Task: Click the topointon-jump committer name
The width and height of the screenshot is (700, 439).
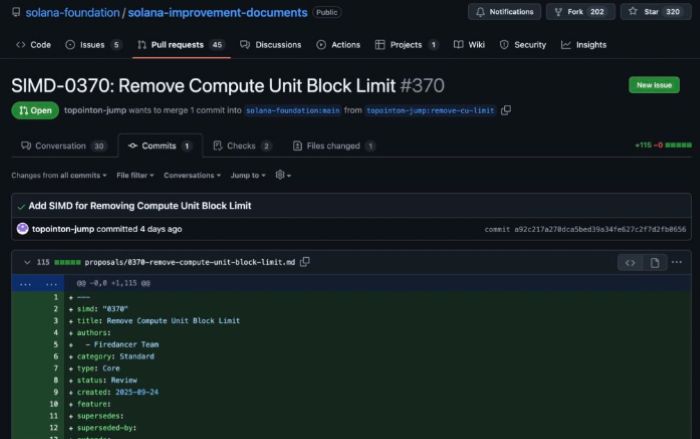Action: (x=63, y=229)
